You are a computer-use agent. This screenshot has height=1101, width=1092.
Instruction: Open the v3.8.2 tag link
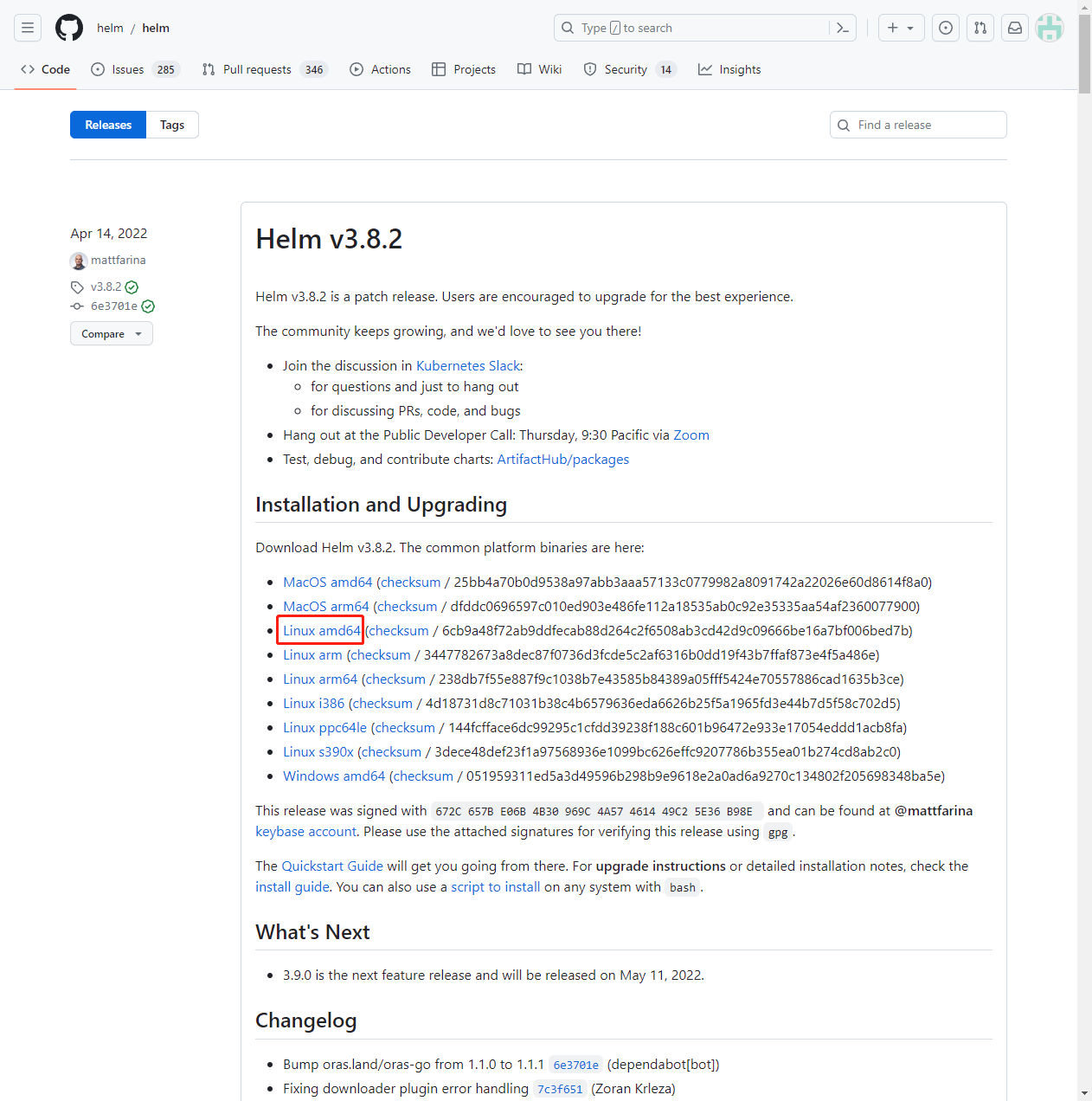[x=106, y=287]
